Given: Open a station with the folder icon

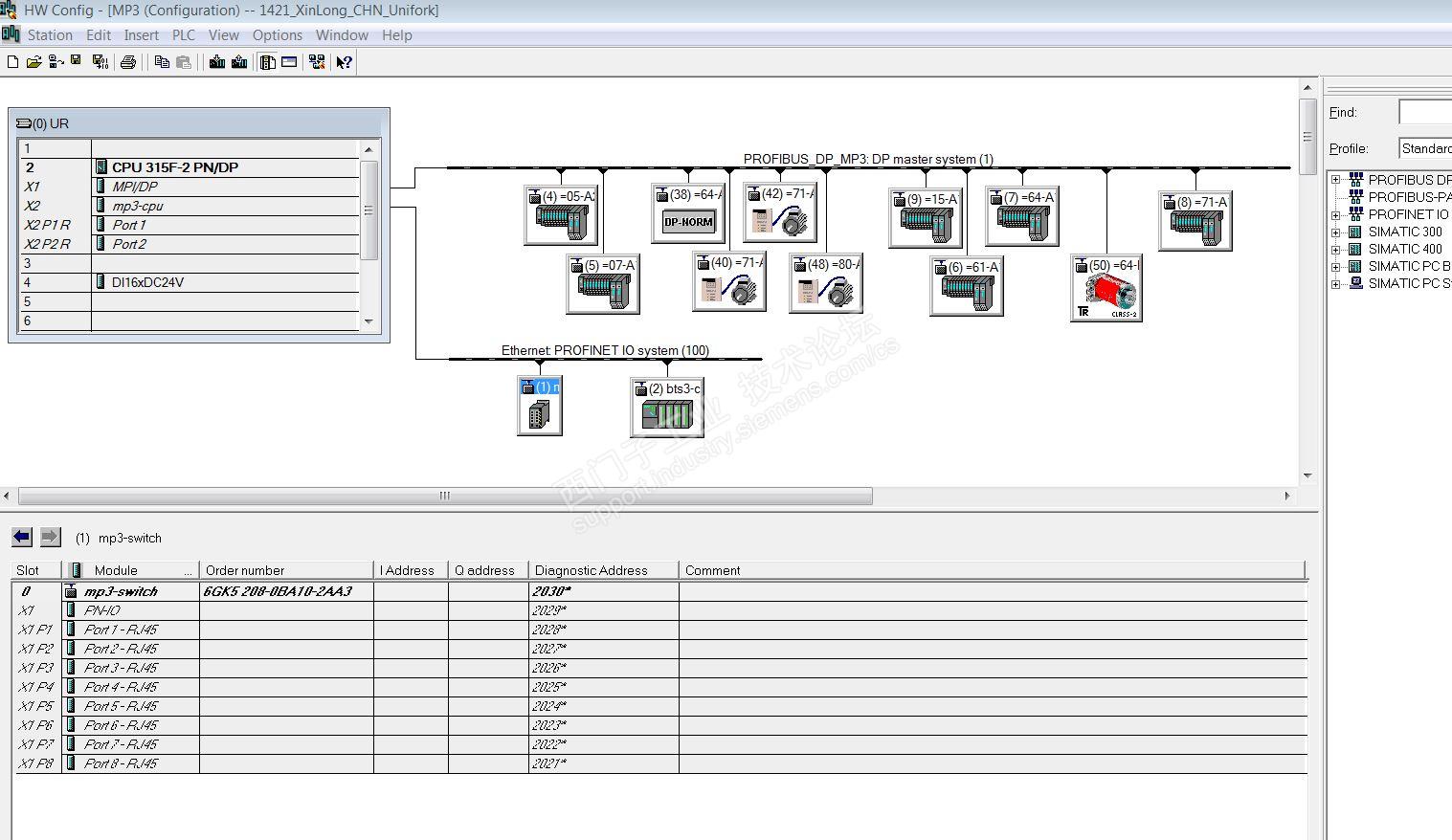Looking at the screenshot, I should tap(34, 62).
